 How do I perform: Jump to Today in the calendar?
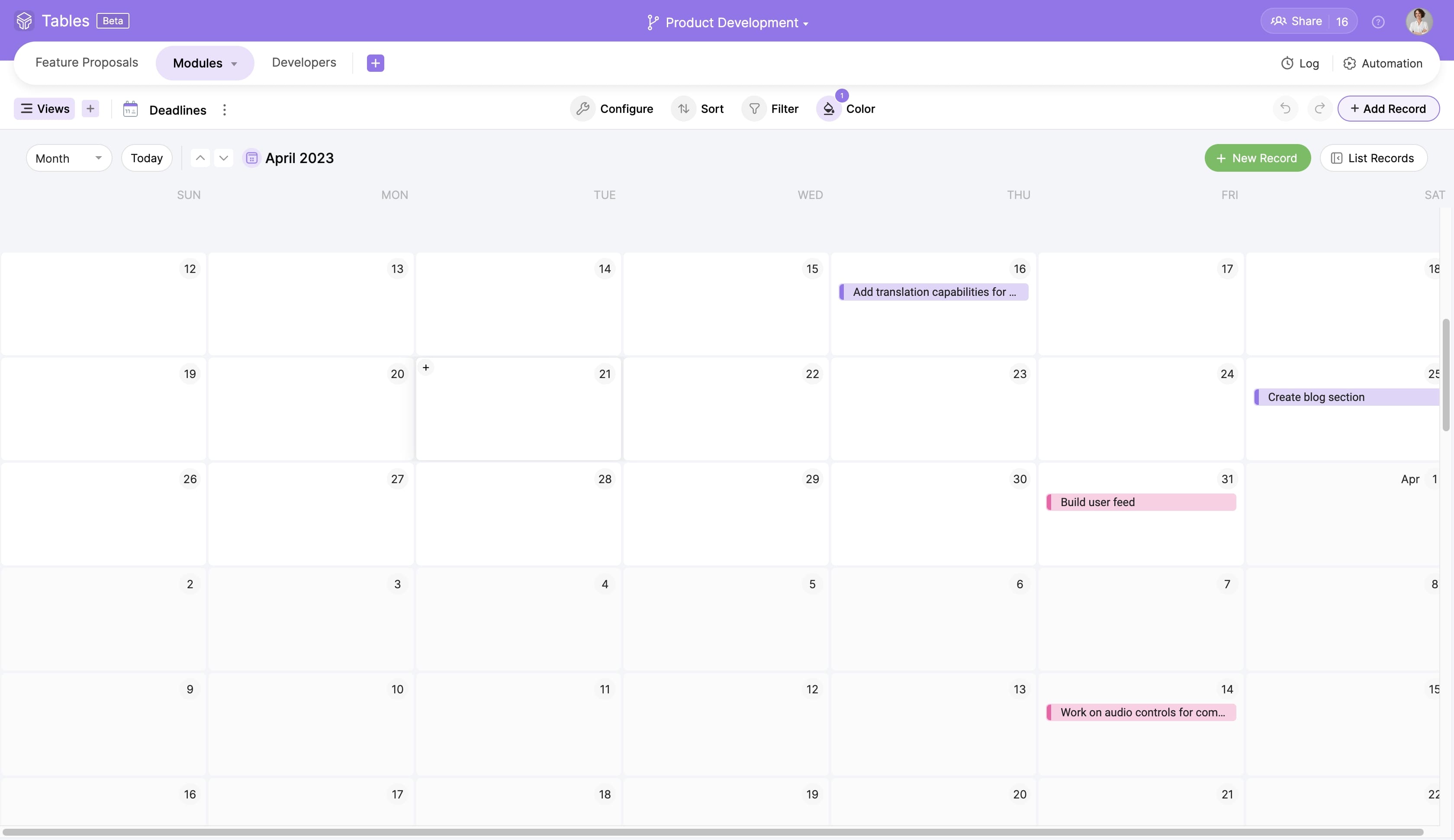147,158
